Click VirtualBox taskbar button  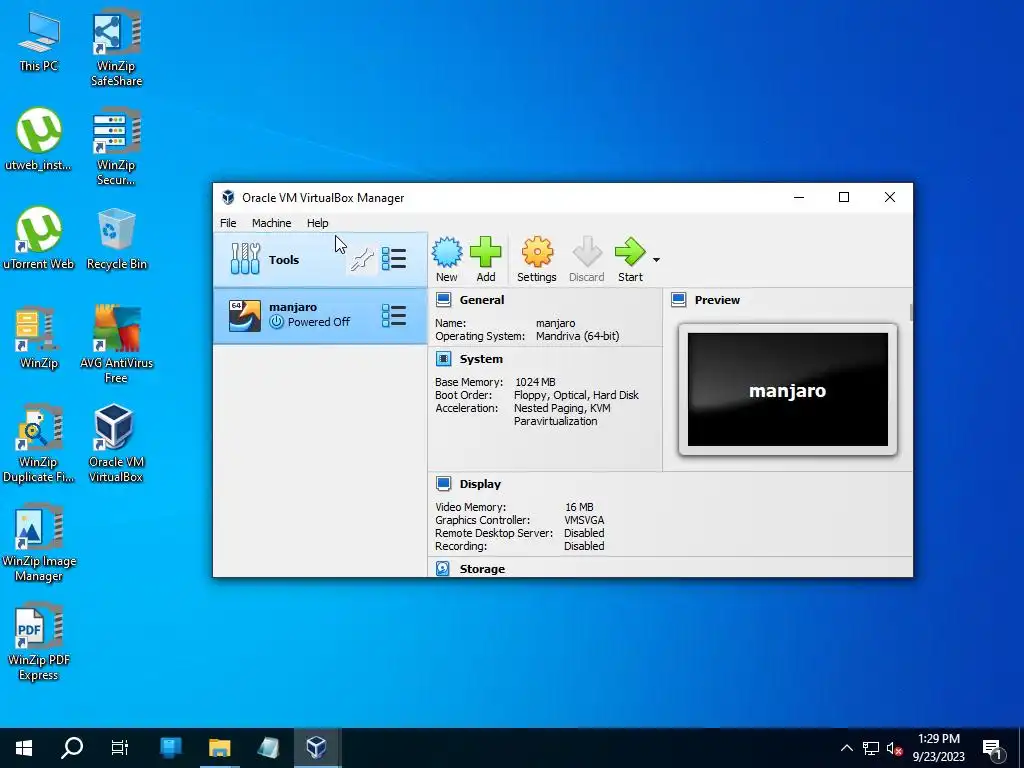pyautogui.click(x=316, y=748)
